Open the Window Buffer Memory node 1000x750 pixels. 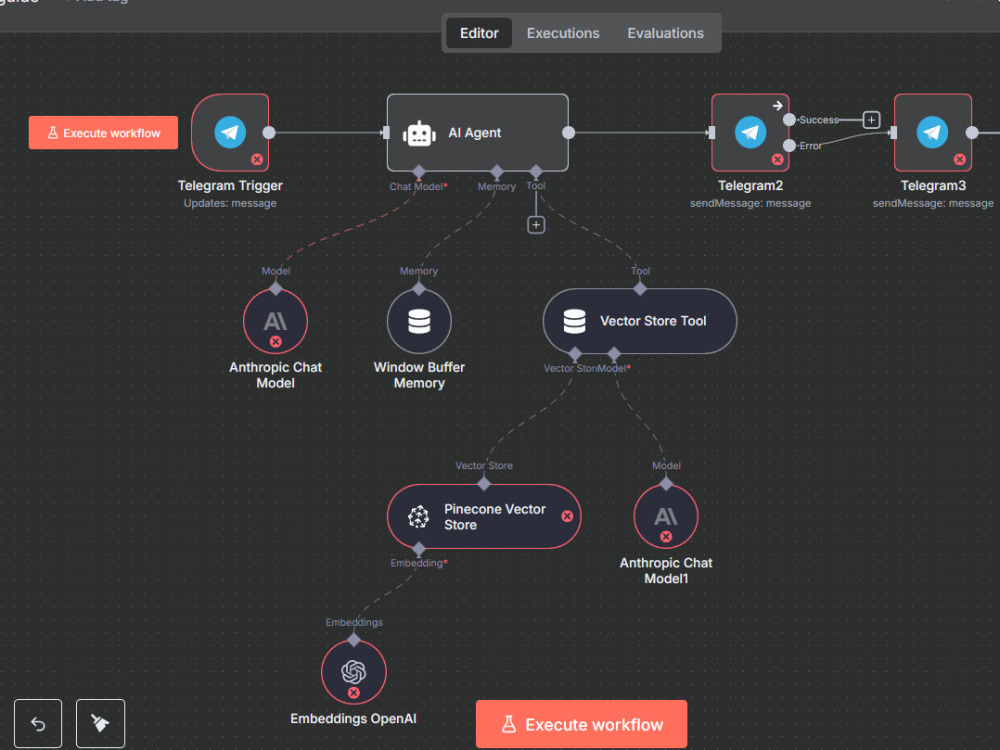[419, 321]
